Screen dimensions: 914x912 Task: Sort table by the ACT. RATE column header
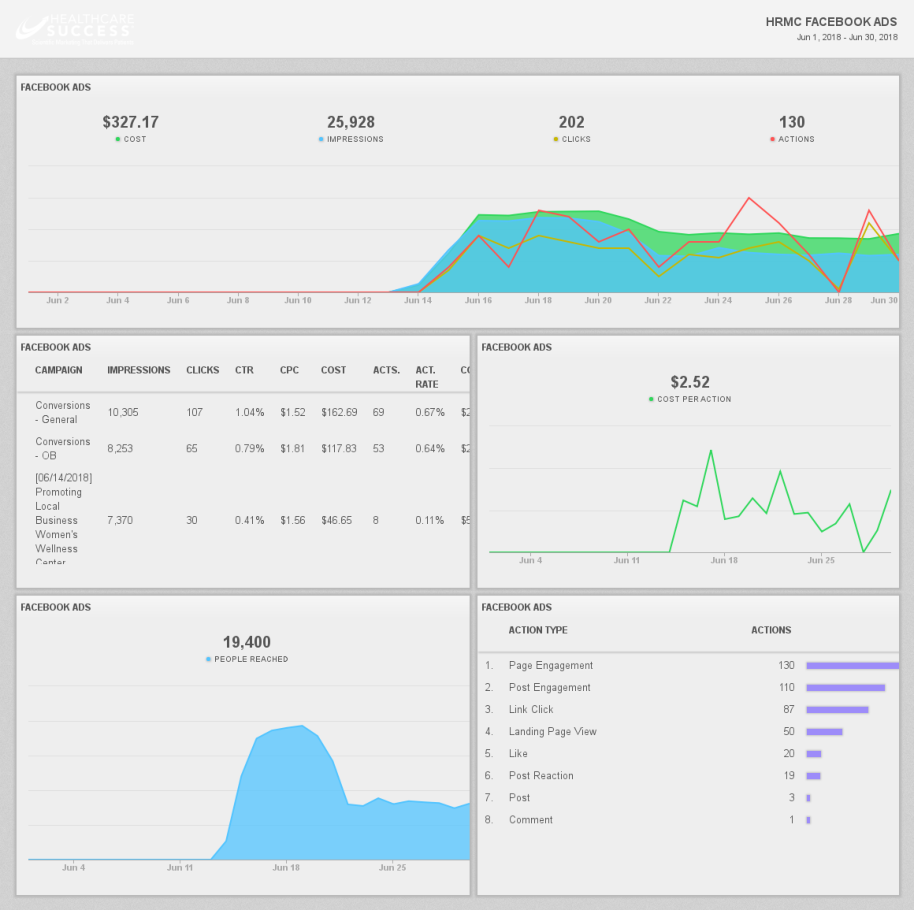click(427, 377)
